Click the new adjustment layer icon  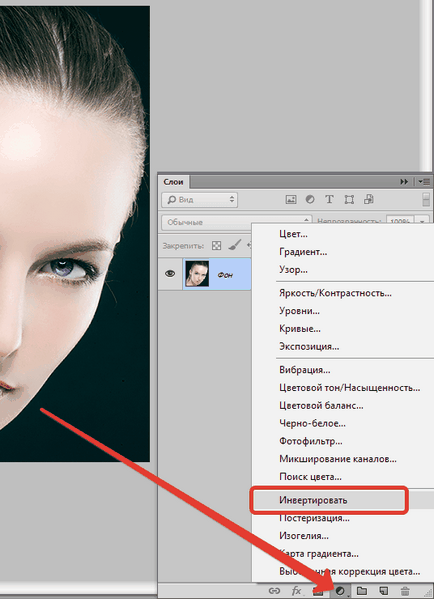point(340,591)
